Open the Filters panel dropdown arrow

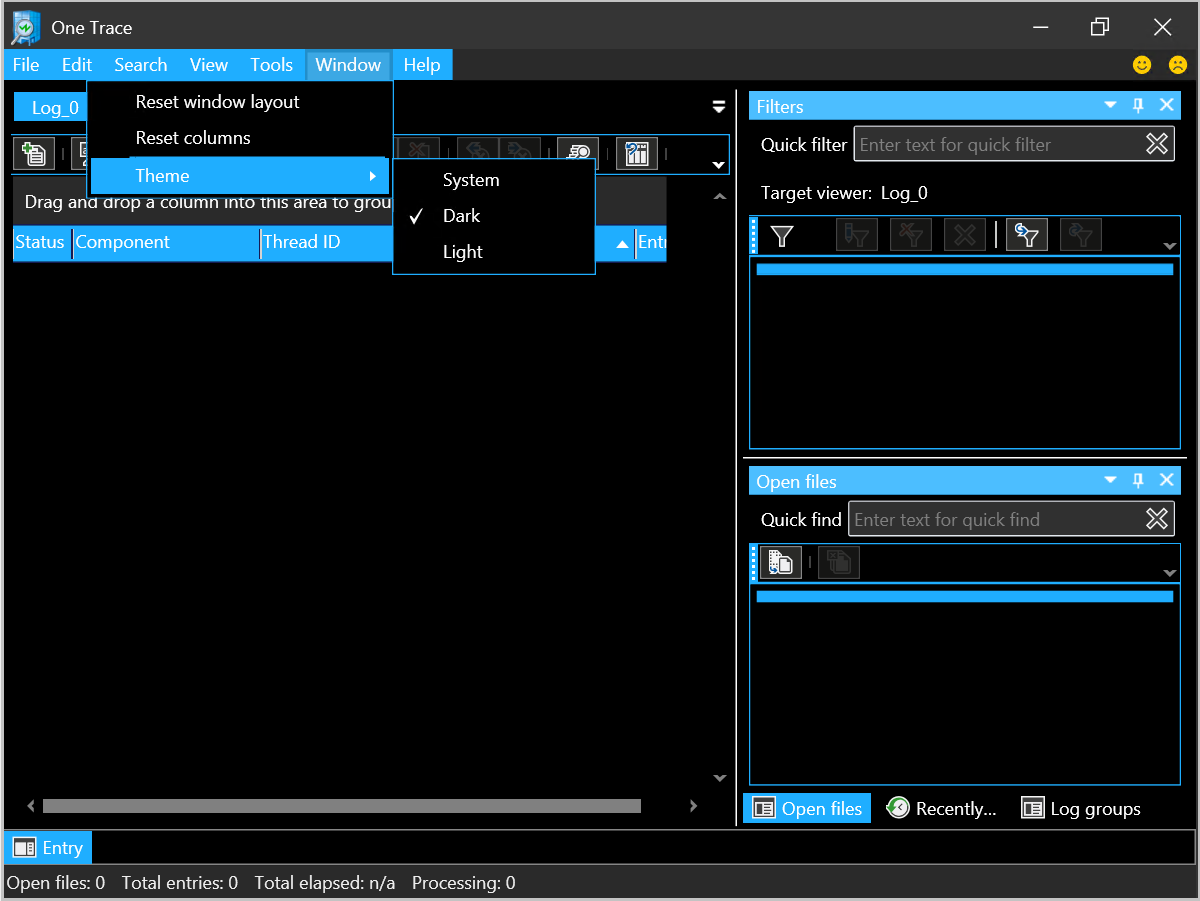[x=1110, y=105]
